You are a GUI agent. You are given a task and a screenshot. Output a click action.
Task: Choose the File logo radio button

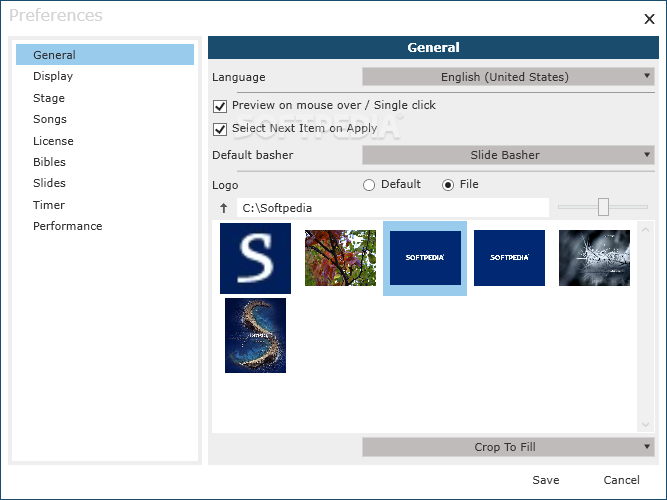coord(448,185)
